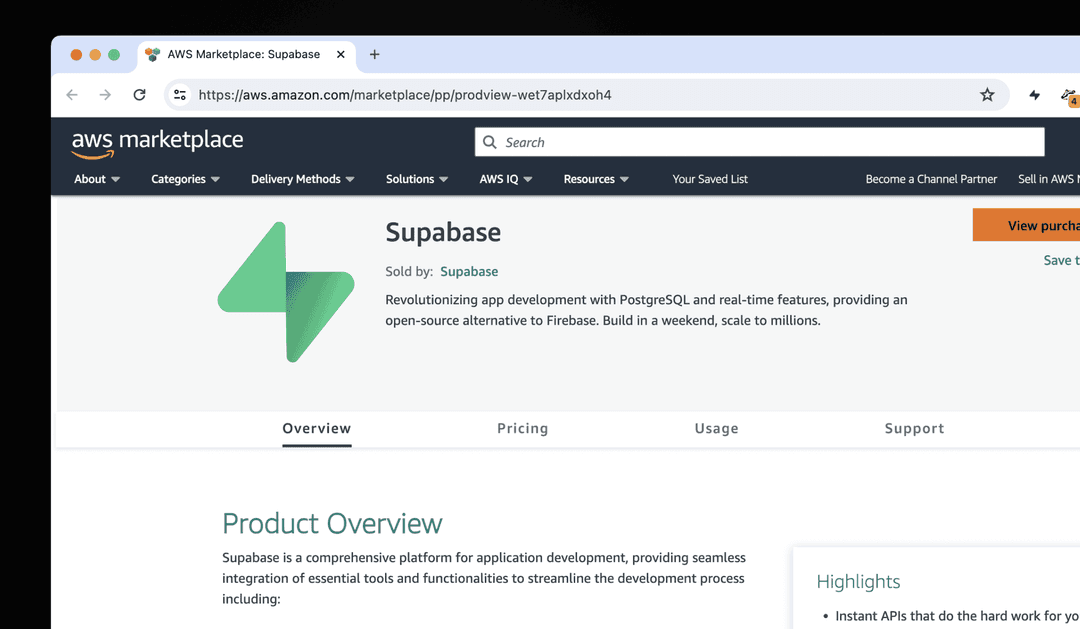Bookmark this page with star icon
Image resolution: width=1080 pixels, height=629 pixels.
[x=987, y=95]
